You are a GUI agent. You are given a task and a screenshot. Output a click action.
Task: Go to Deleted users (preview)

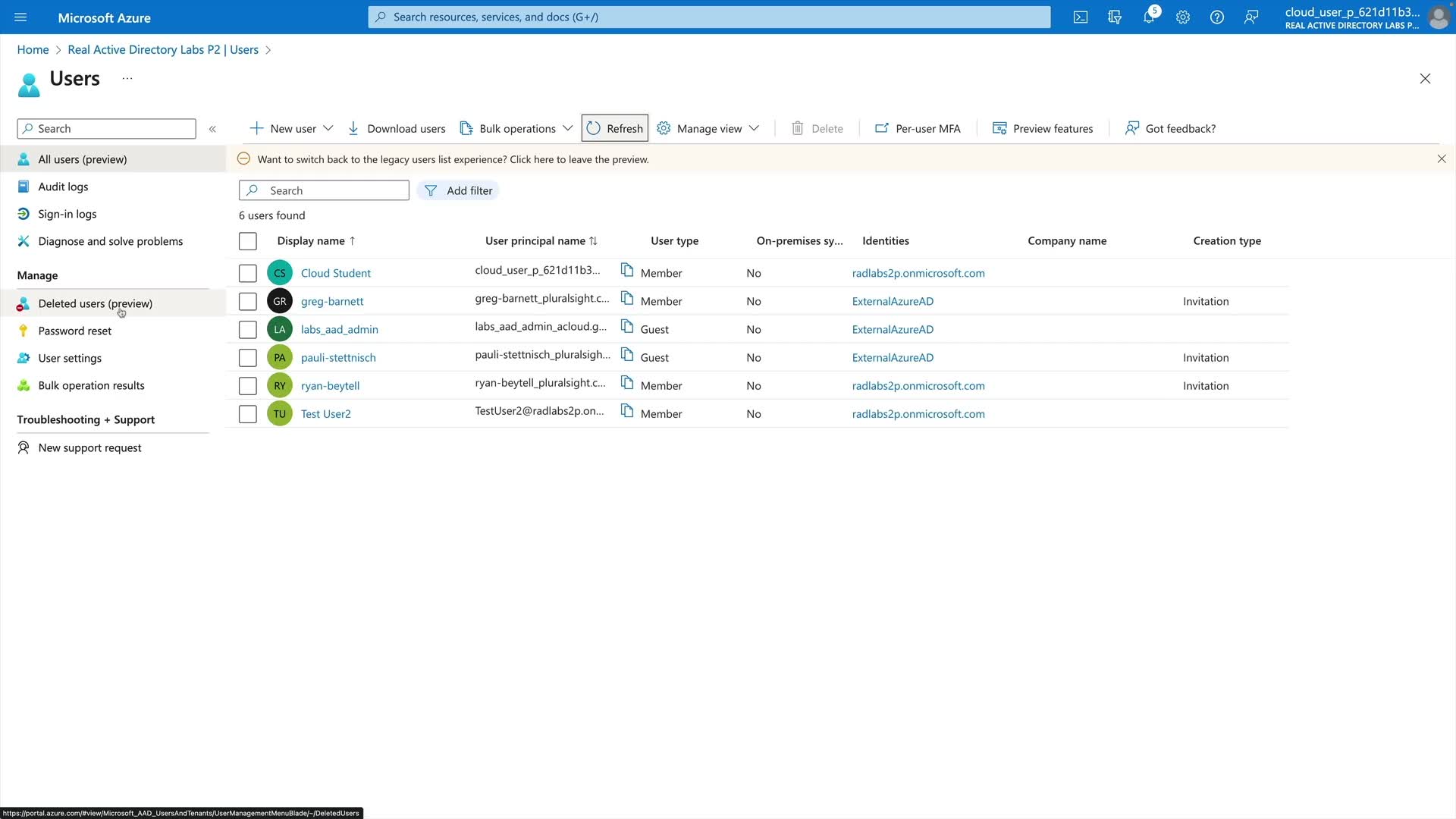pos(95,303)
